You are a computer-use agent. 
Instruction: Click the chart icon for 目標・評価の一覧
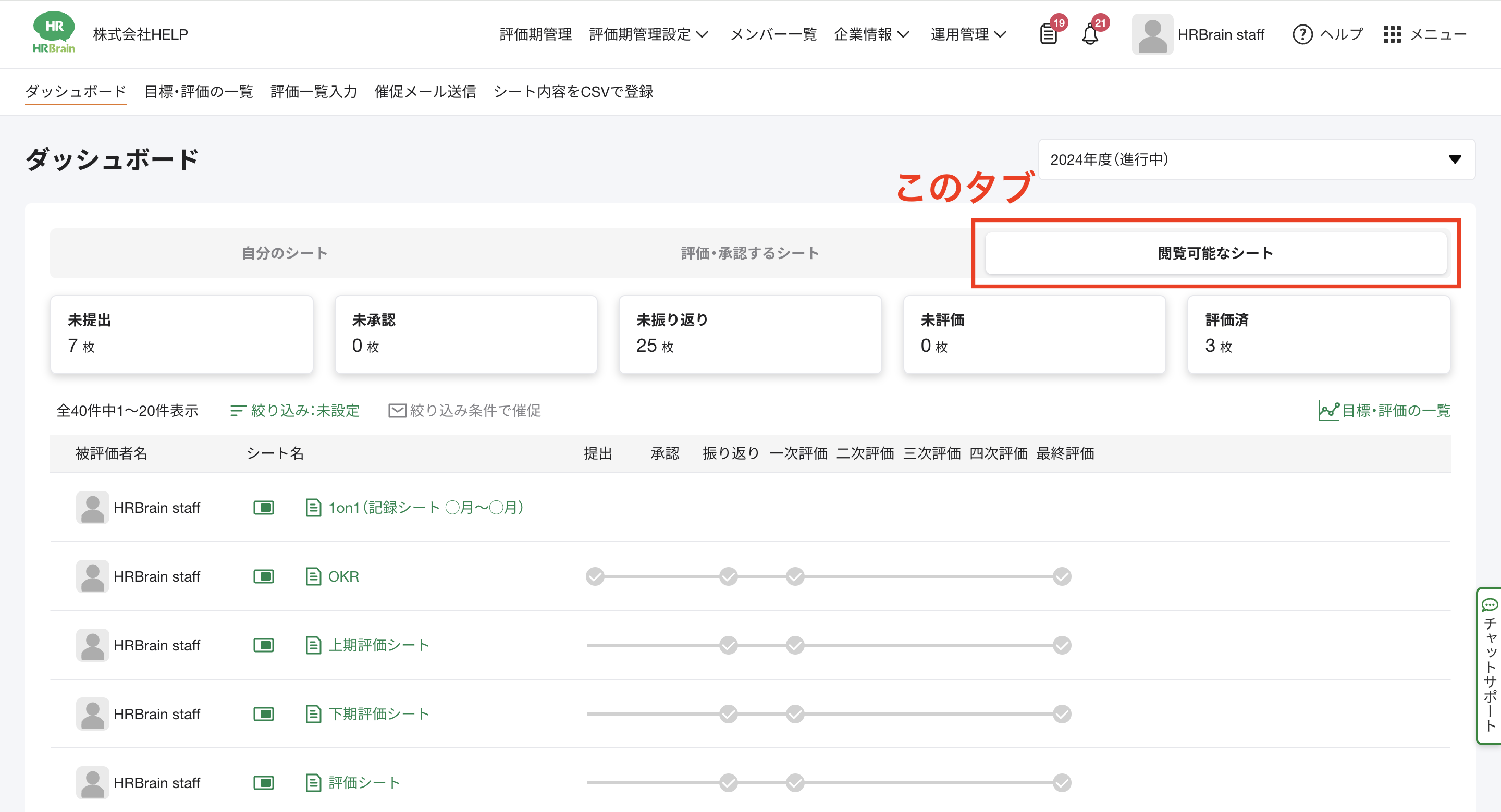click(1328, 411)
